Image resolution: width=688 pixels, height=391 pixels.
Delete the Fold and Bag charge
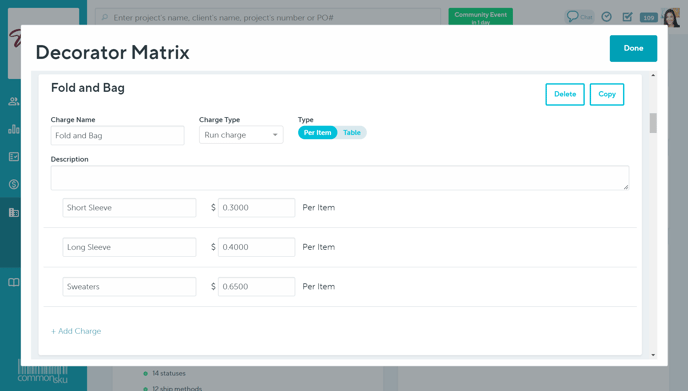(565, 94)
